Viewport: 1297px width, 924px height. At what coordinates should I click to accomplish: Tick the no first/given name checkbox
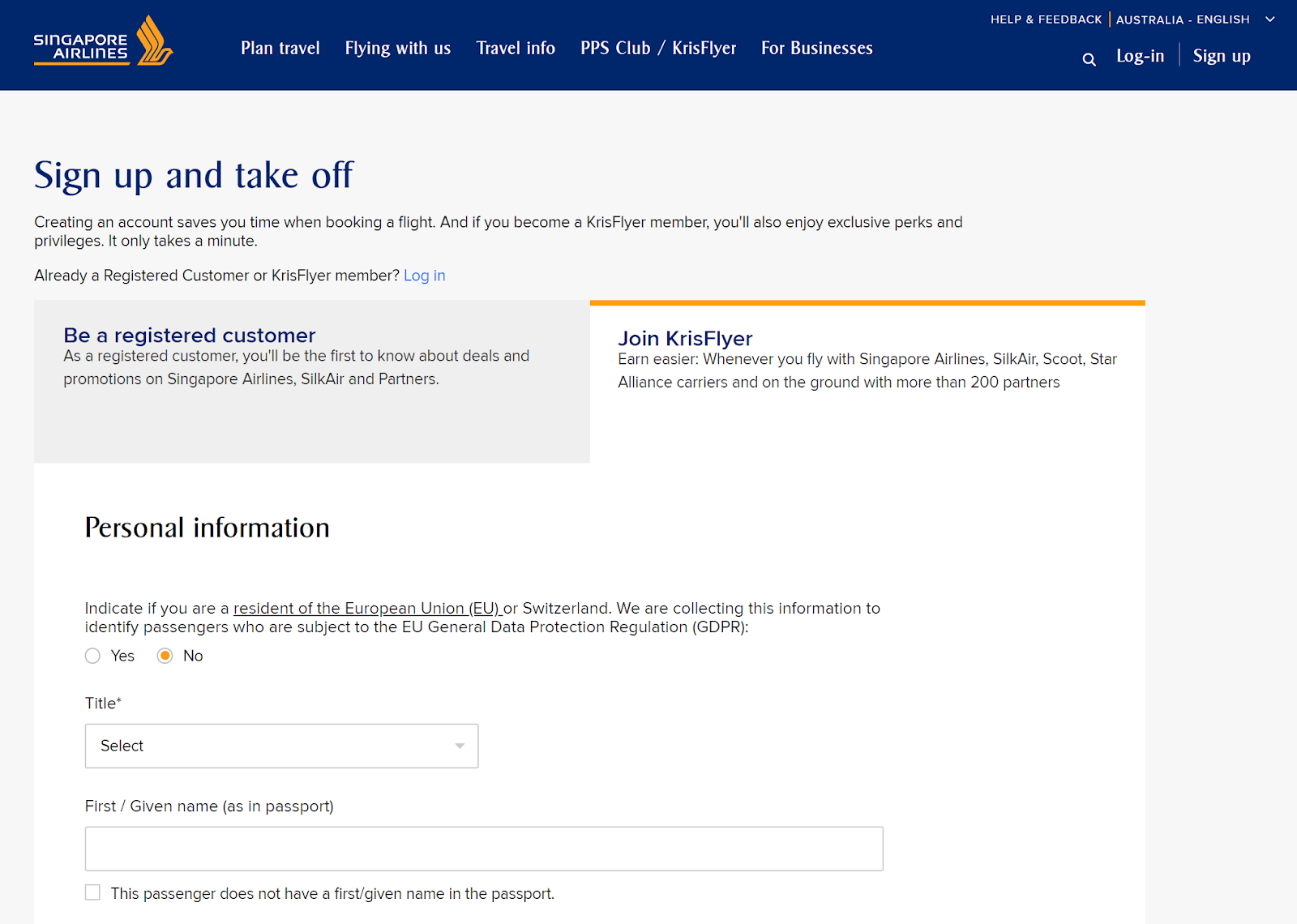pos(93,892)
